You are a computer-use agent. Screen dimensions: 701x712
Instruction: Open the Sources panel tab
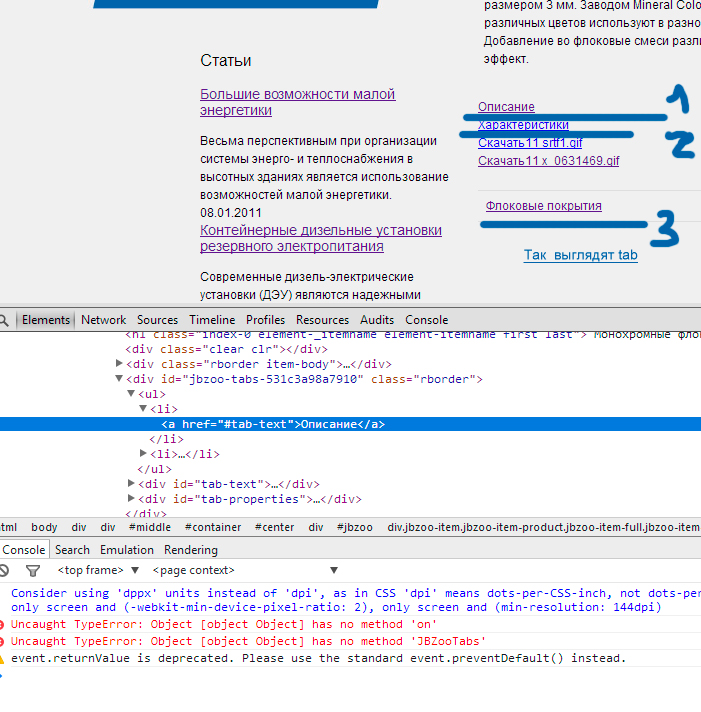click(x=157, y=320)
